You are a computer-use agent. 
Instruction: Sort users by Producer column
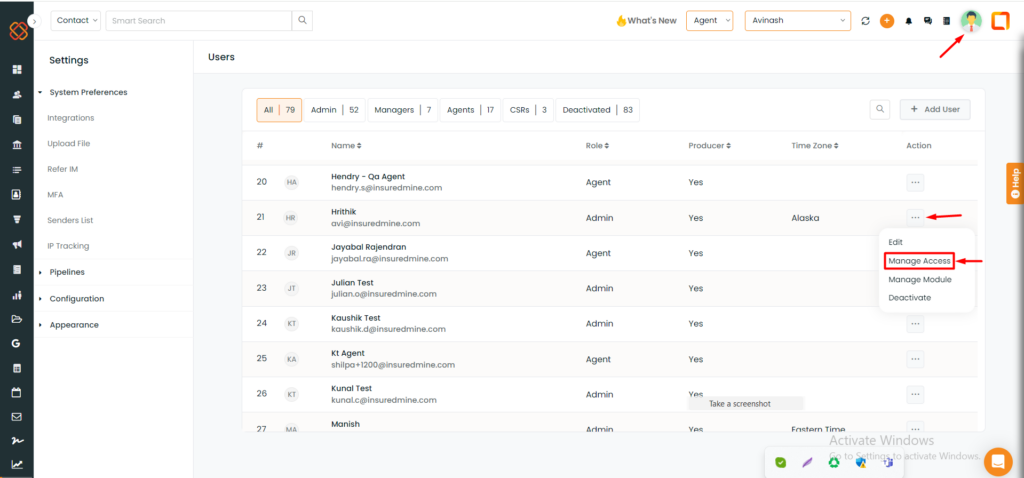(710, 146)
